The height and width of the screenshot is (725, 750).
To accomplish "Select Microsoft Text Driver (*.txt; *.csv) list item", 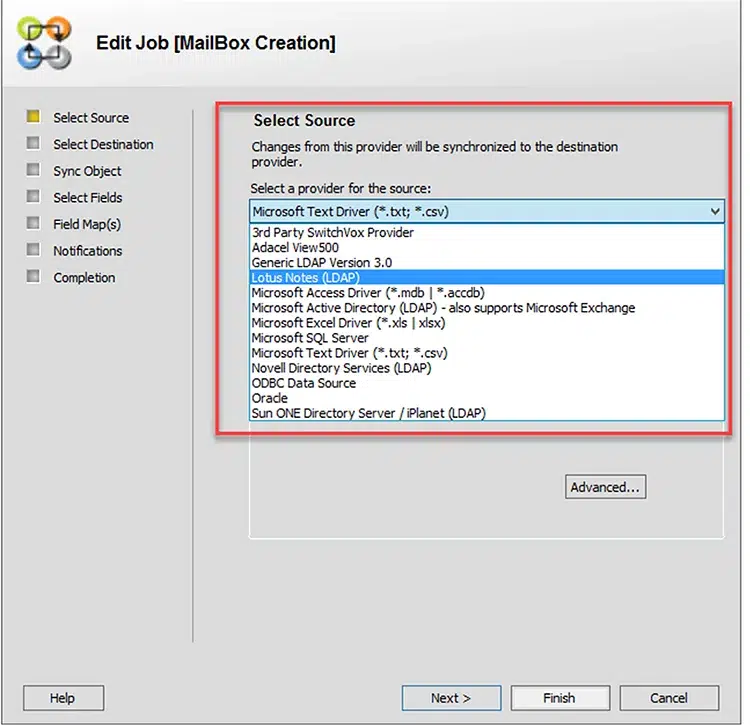I will tap(487, 353).
